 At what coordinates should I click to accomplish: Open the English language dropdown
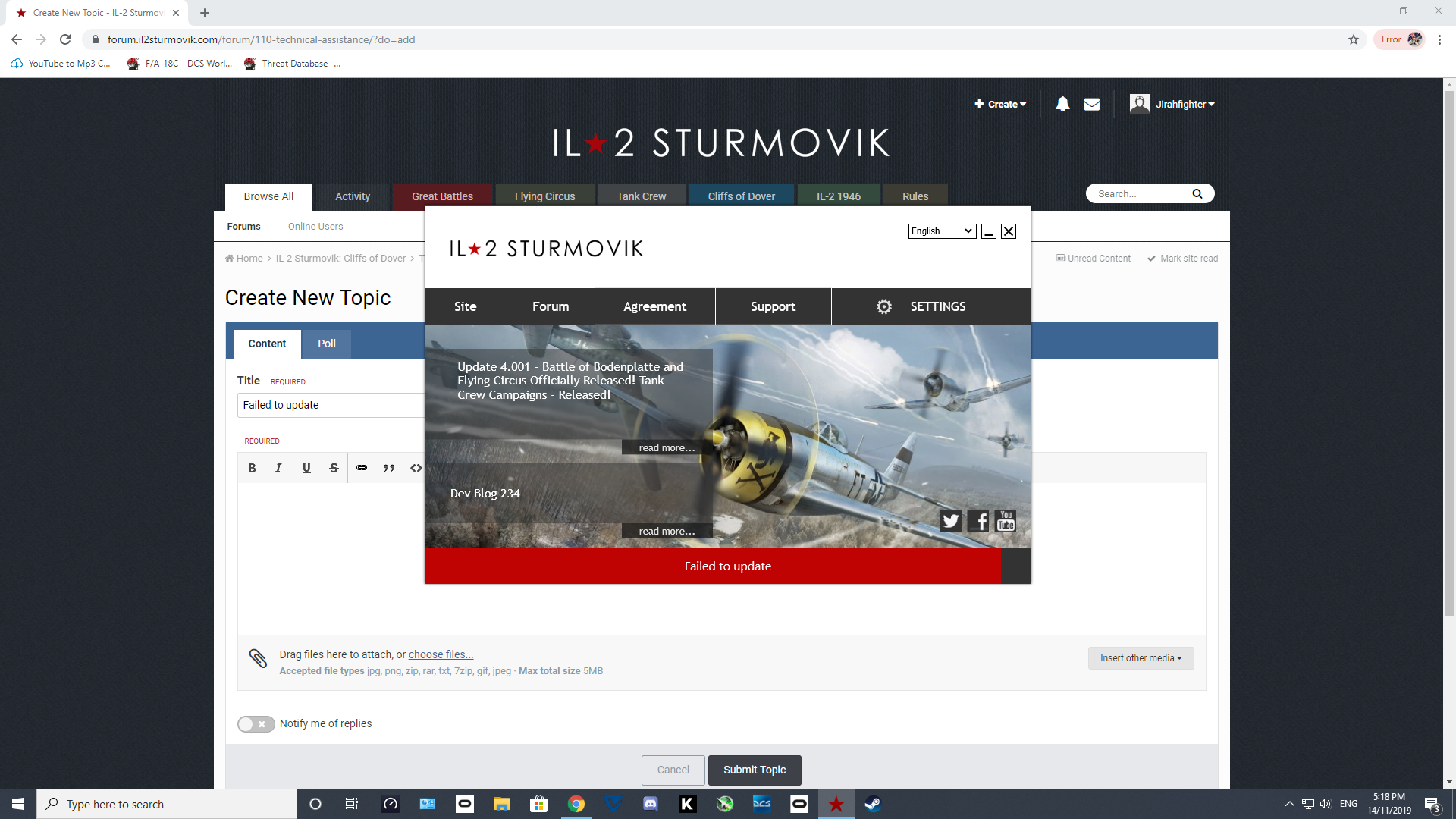[x=942, y=231]
